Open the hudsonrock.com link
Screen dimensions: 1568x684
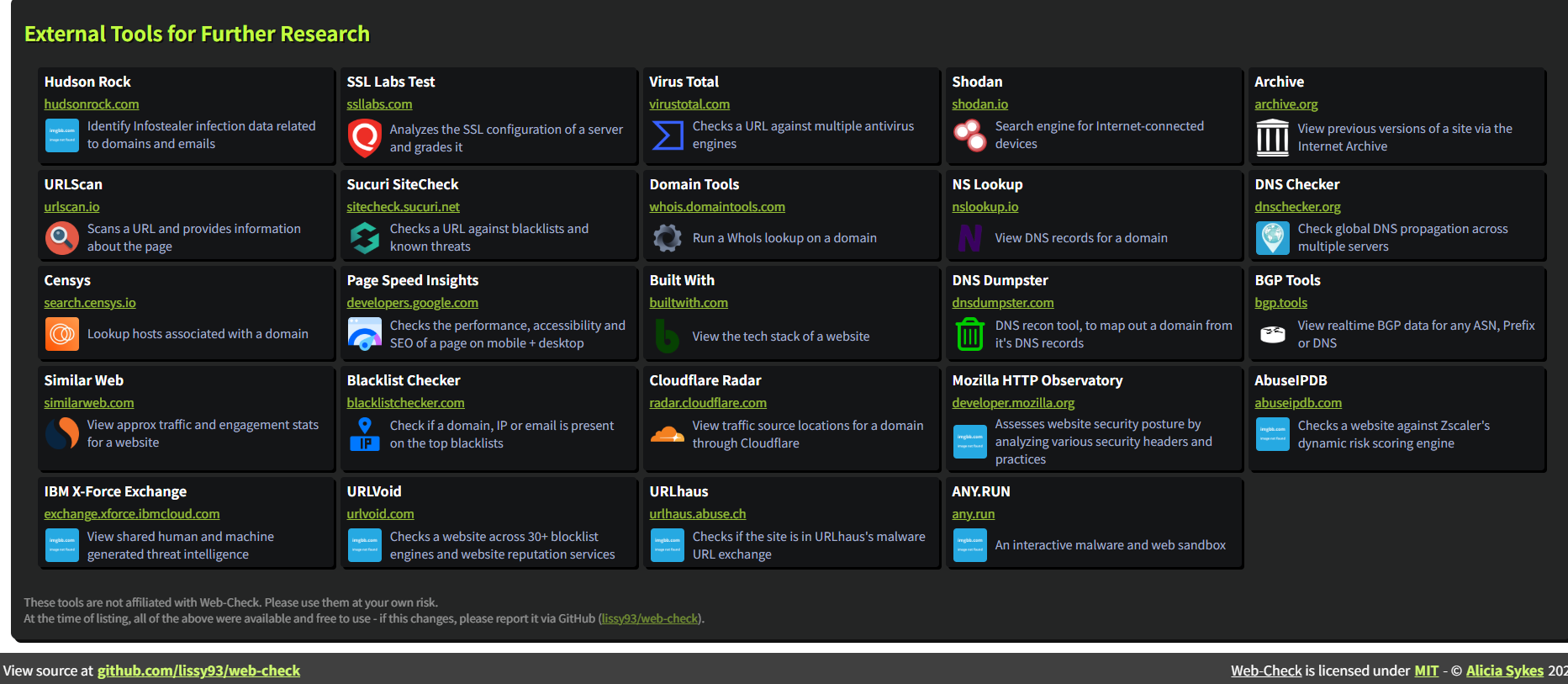(x=92, y=104)
